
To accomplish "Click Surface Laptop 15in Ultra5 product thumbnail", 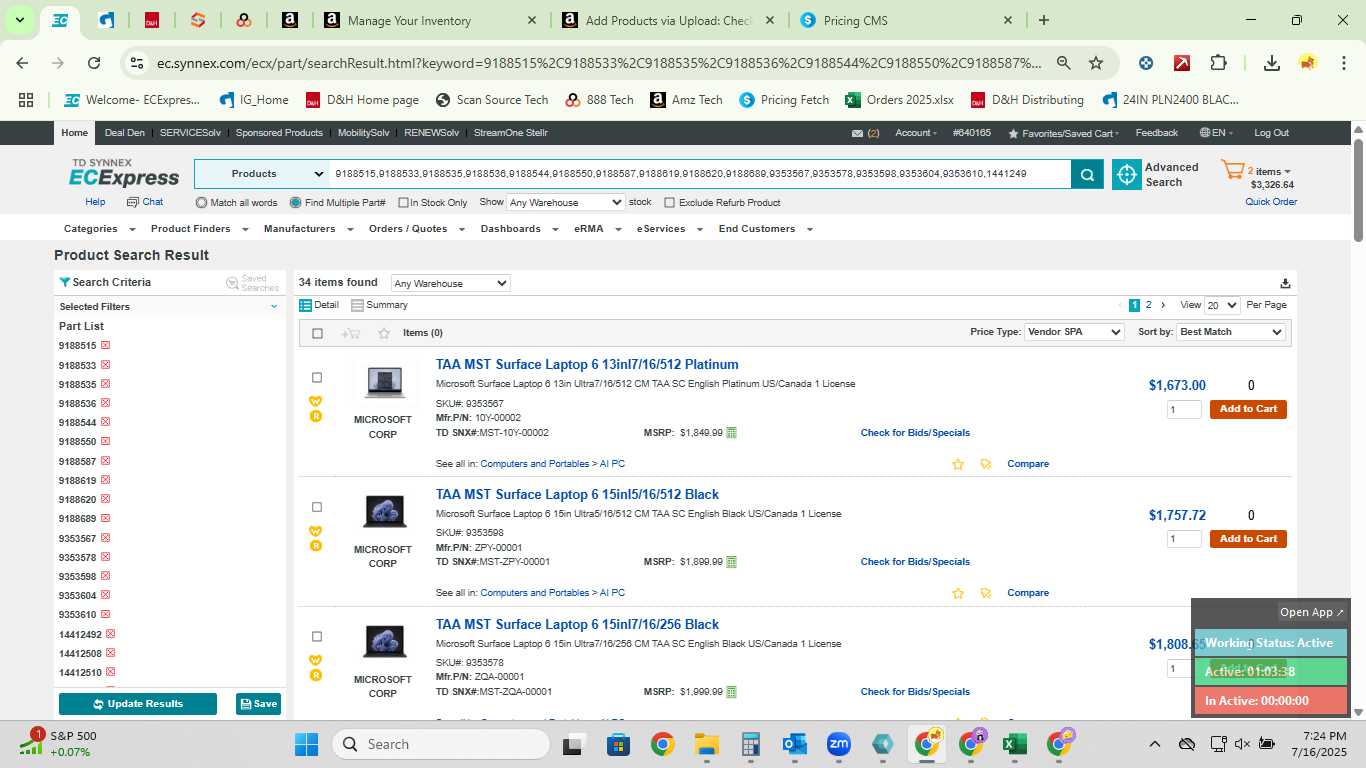I will coord(384,512).
